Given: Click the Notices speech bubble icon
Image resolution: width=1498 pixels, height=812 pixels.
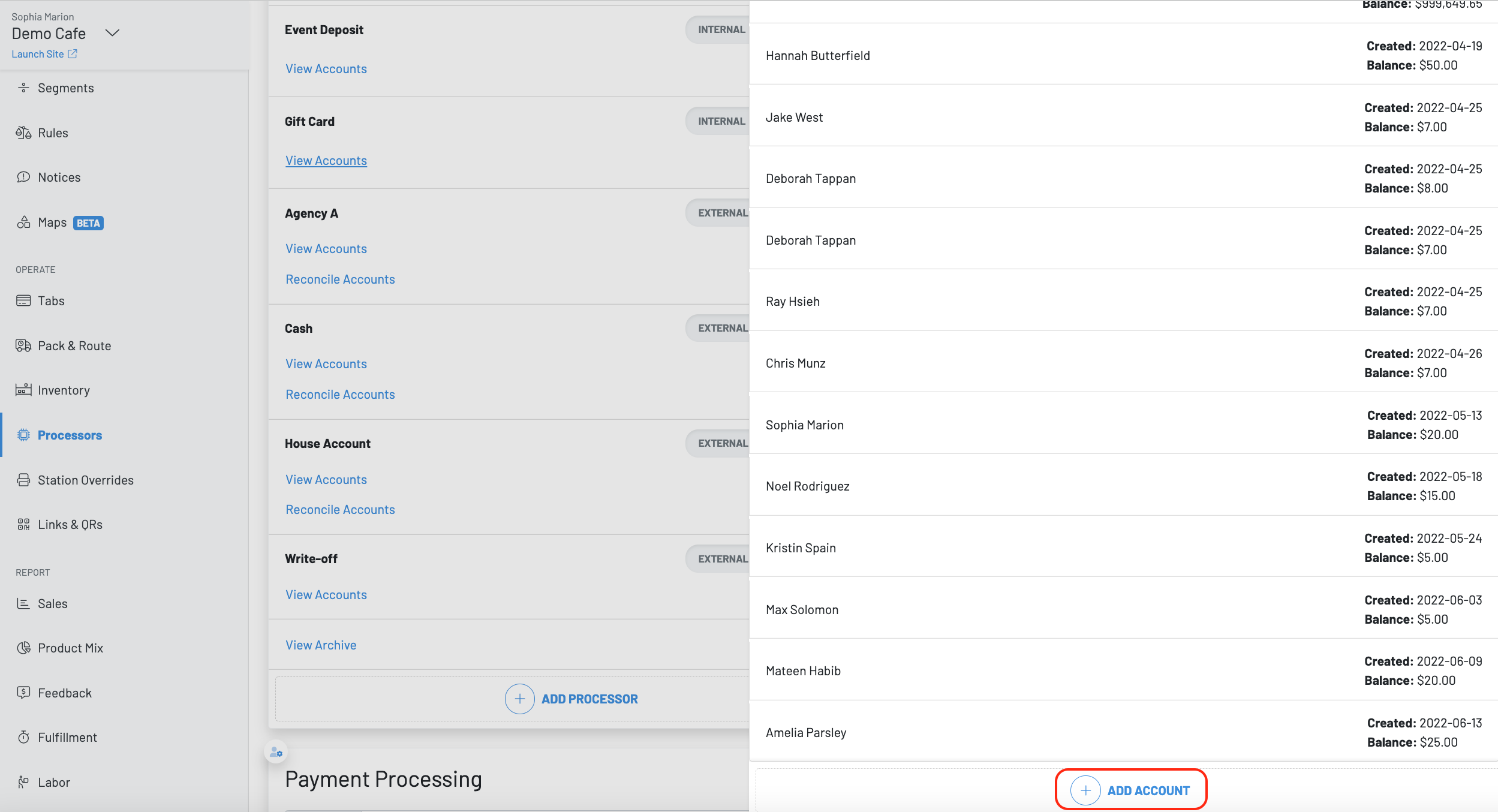Looking at the screenshot, I should pos(23,177).
